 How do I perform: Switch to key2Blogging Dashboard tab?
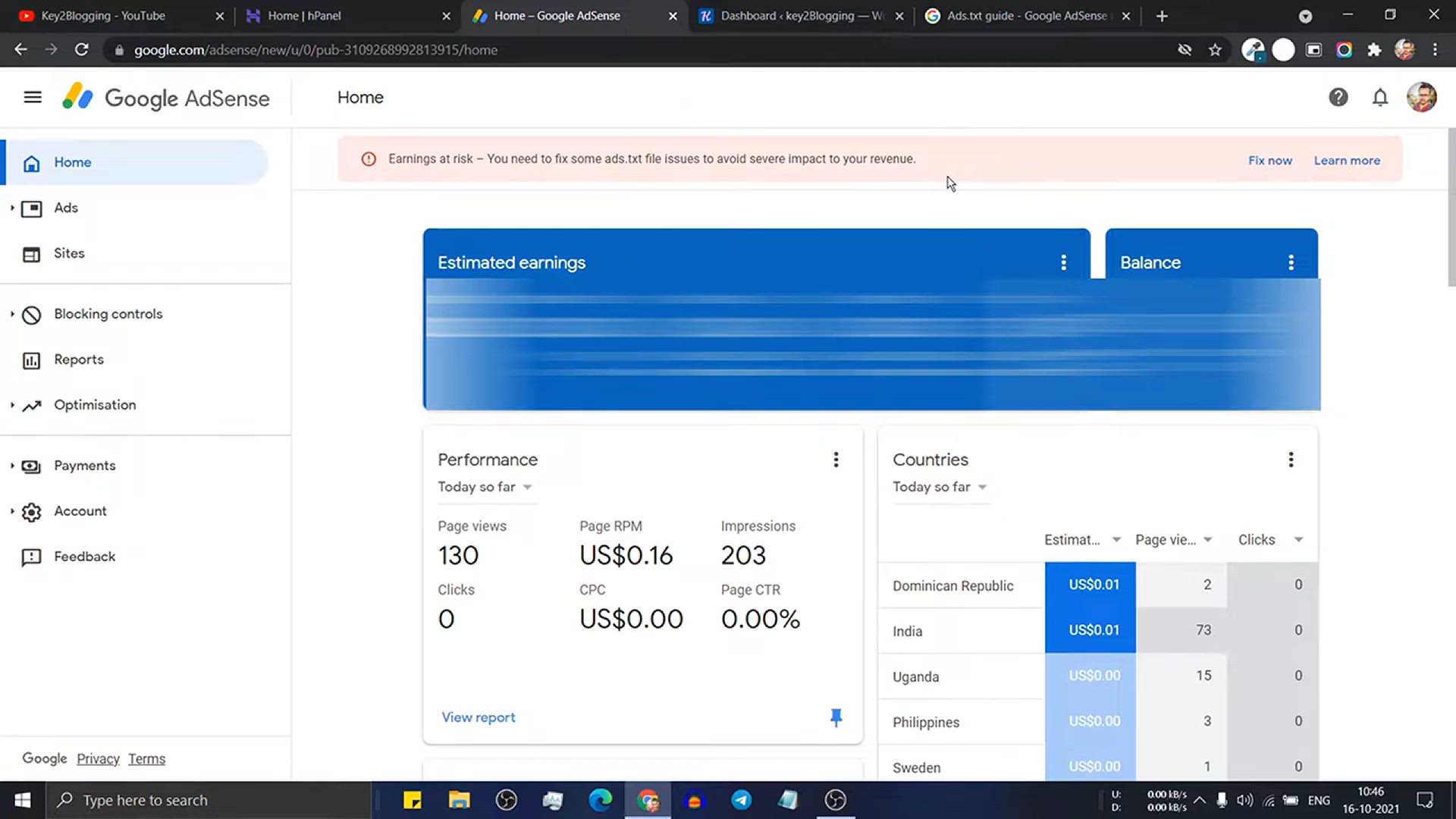pos(800,16)
